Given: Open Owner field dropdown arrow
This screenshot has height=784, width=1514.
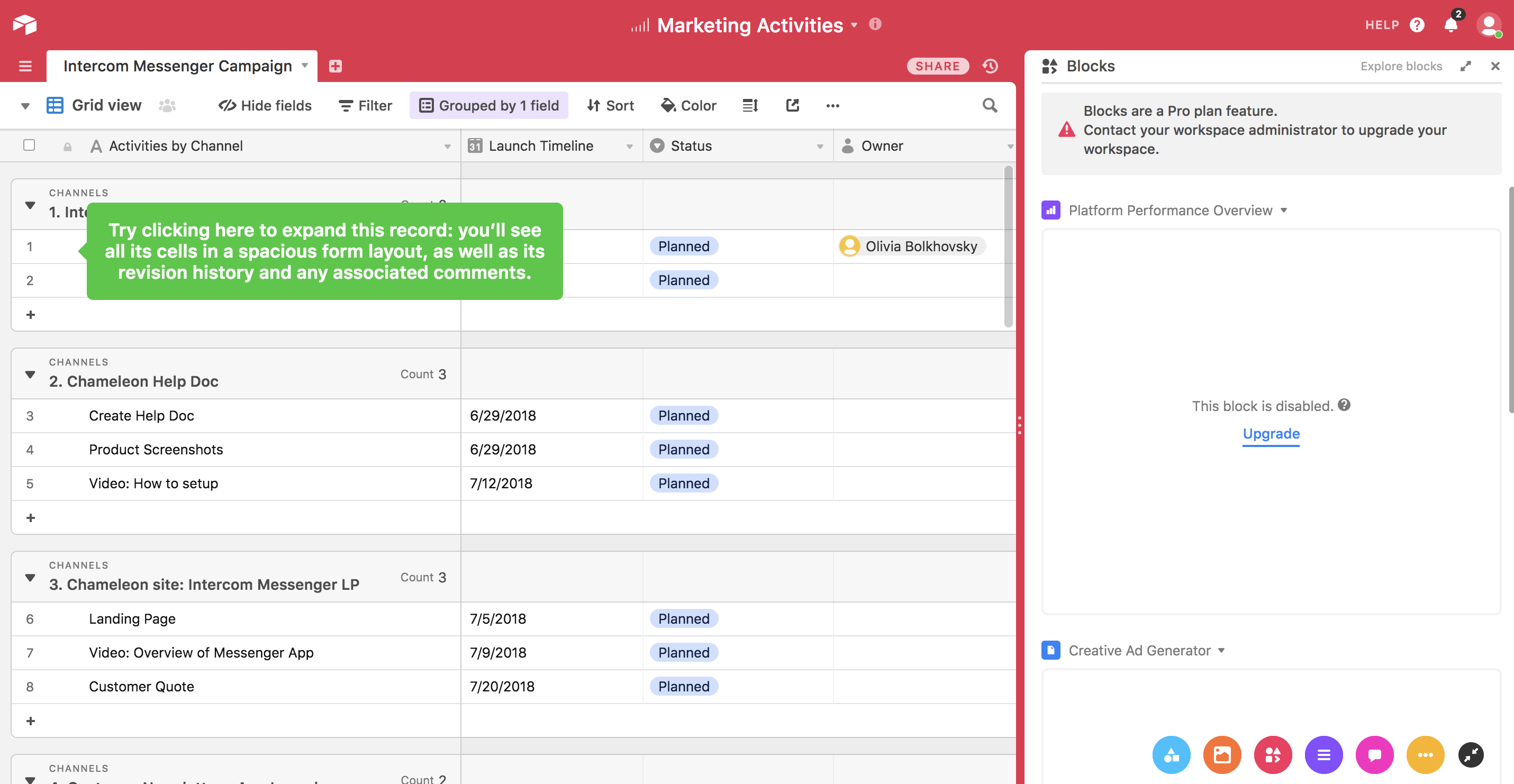Looking at the screenshot, I should click(x=1010, y=147).
